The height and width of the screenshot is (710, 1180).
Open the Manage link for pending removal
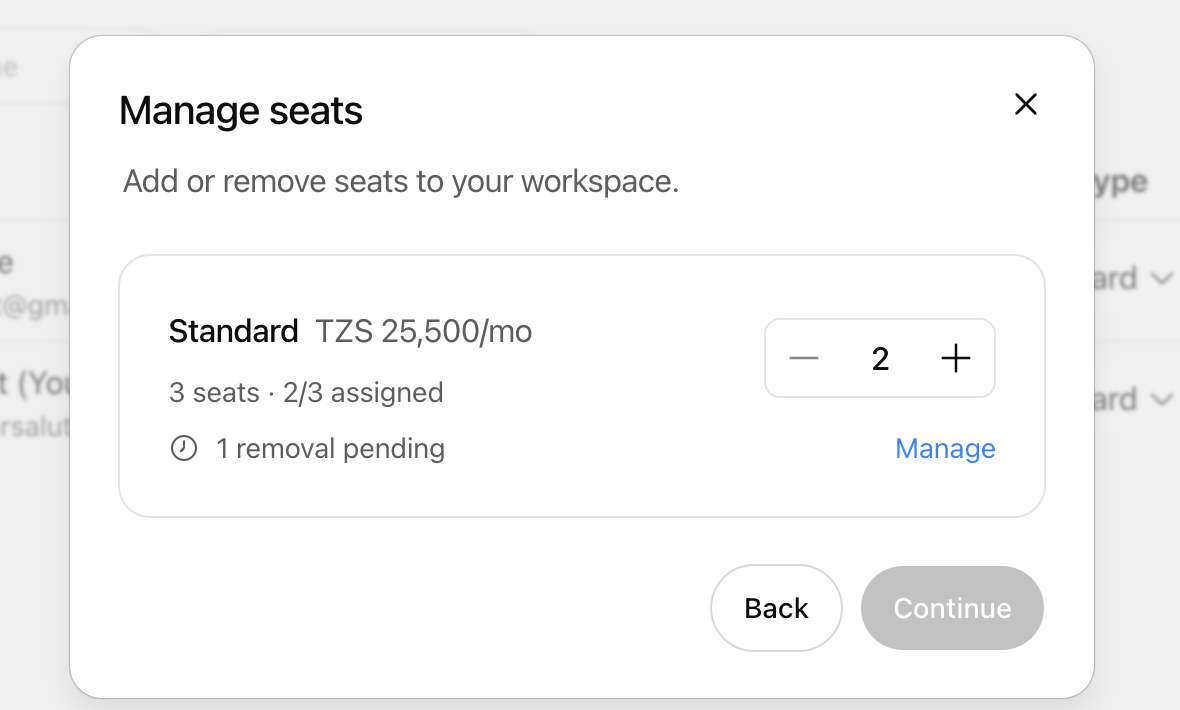coord(945,449)
